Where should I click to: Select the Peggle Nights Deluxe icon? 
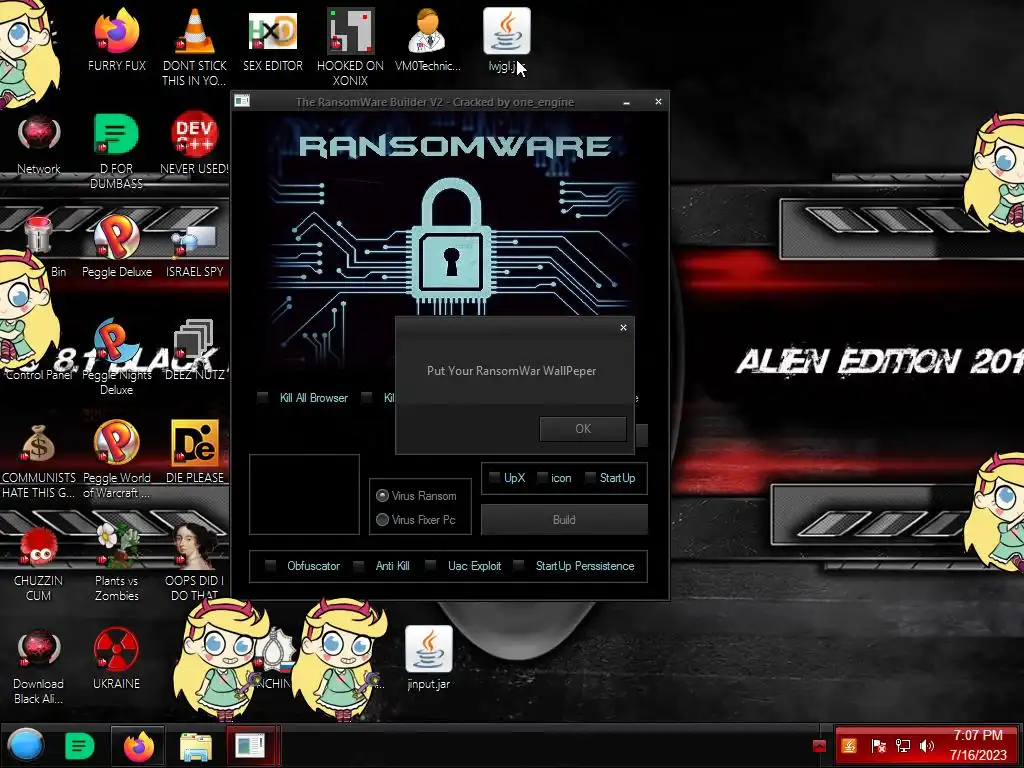(x=116, y=357)
